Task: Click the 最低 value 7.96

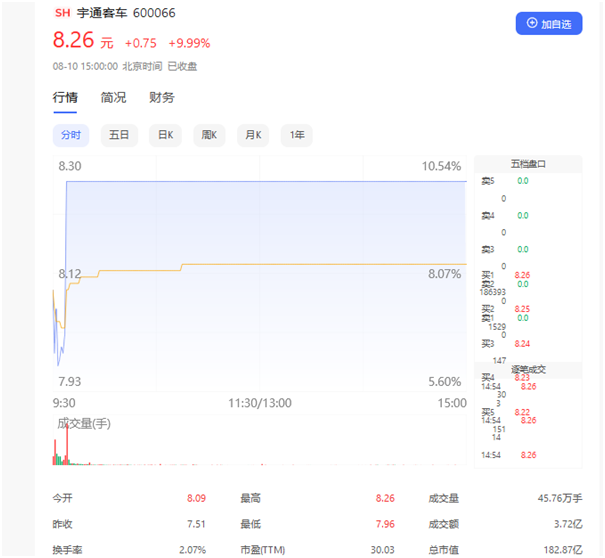Action: (385, 524)
